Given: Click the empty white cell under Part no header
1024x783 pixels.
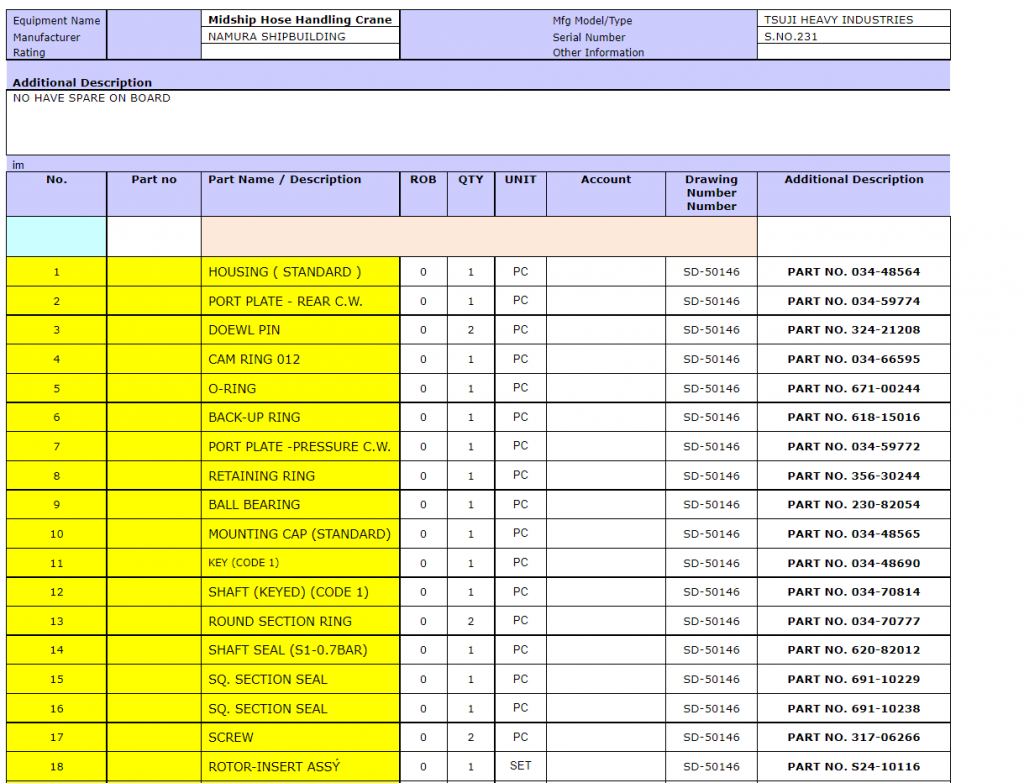Looking at the screenshot, I should tap(154, 237).
